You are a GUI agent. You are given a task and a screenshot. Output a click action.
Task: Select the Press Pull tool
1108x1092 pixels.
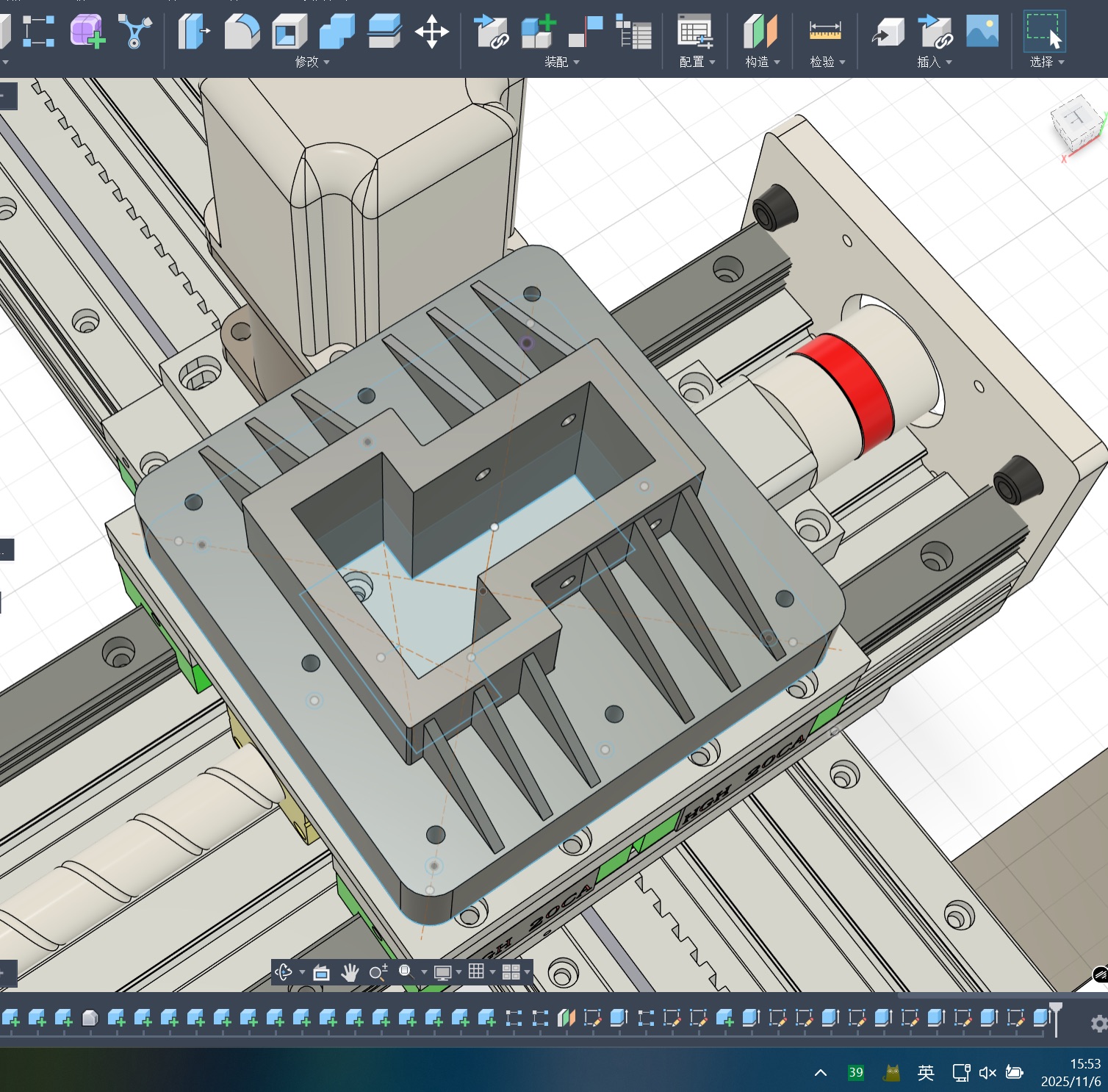click(x=194, y=32)
